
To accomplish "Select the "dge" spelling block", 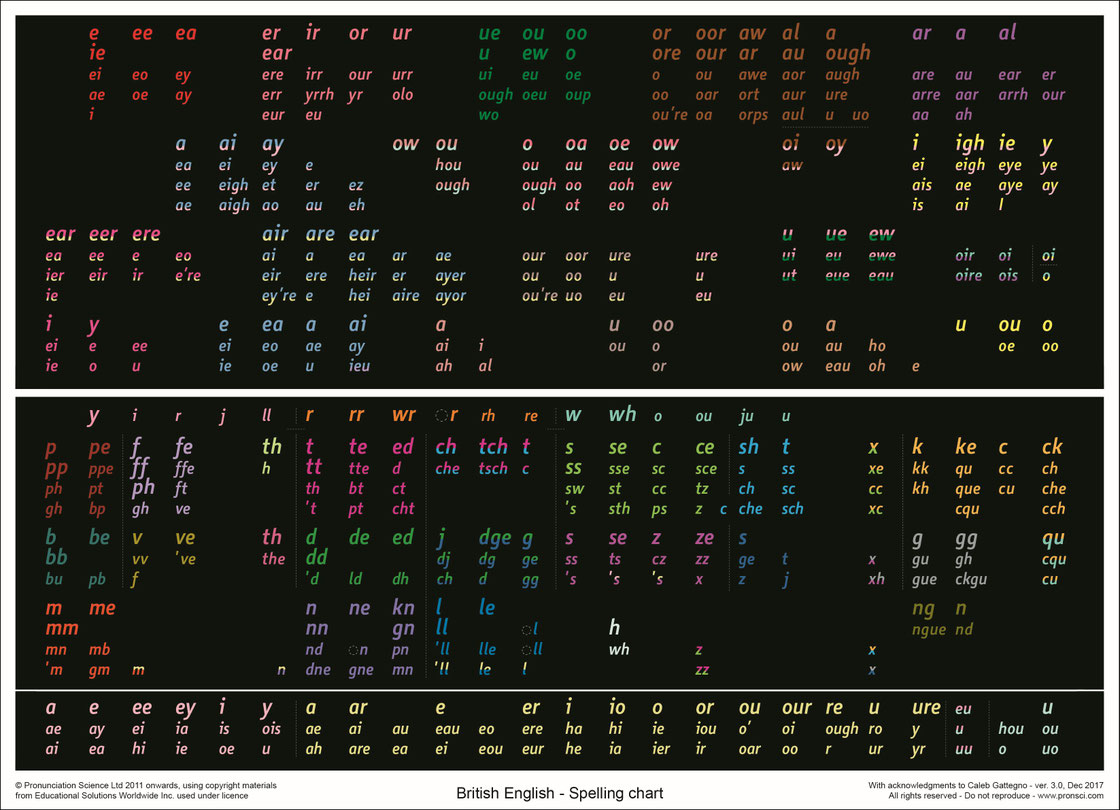I will pos(493,537).
